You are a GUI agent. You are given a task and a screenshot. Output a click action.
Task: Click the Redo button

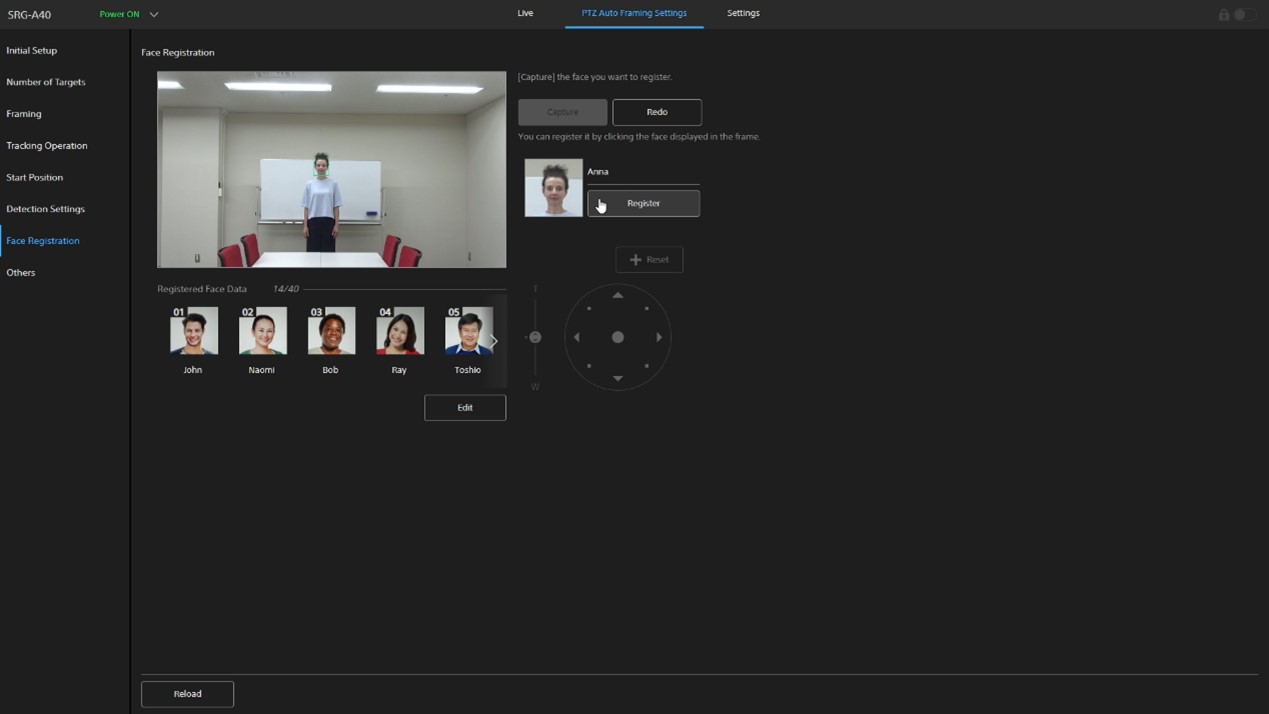click(657, 112)
